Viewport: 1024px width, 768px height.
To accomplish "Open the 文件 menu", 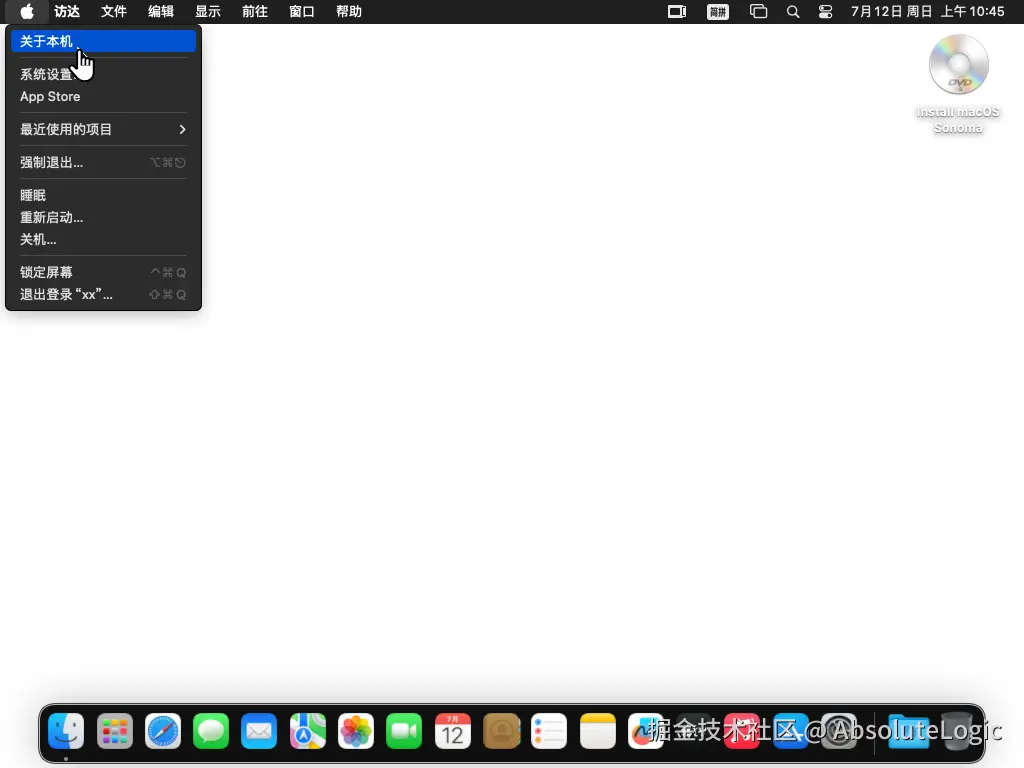I will tap(114, 12).
